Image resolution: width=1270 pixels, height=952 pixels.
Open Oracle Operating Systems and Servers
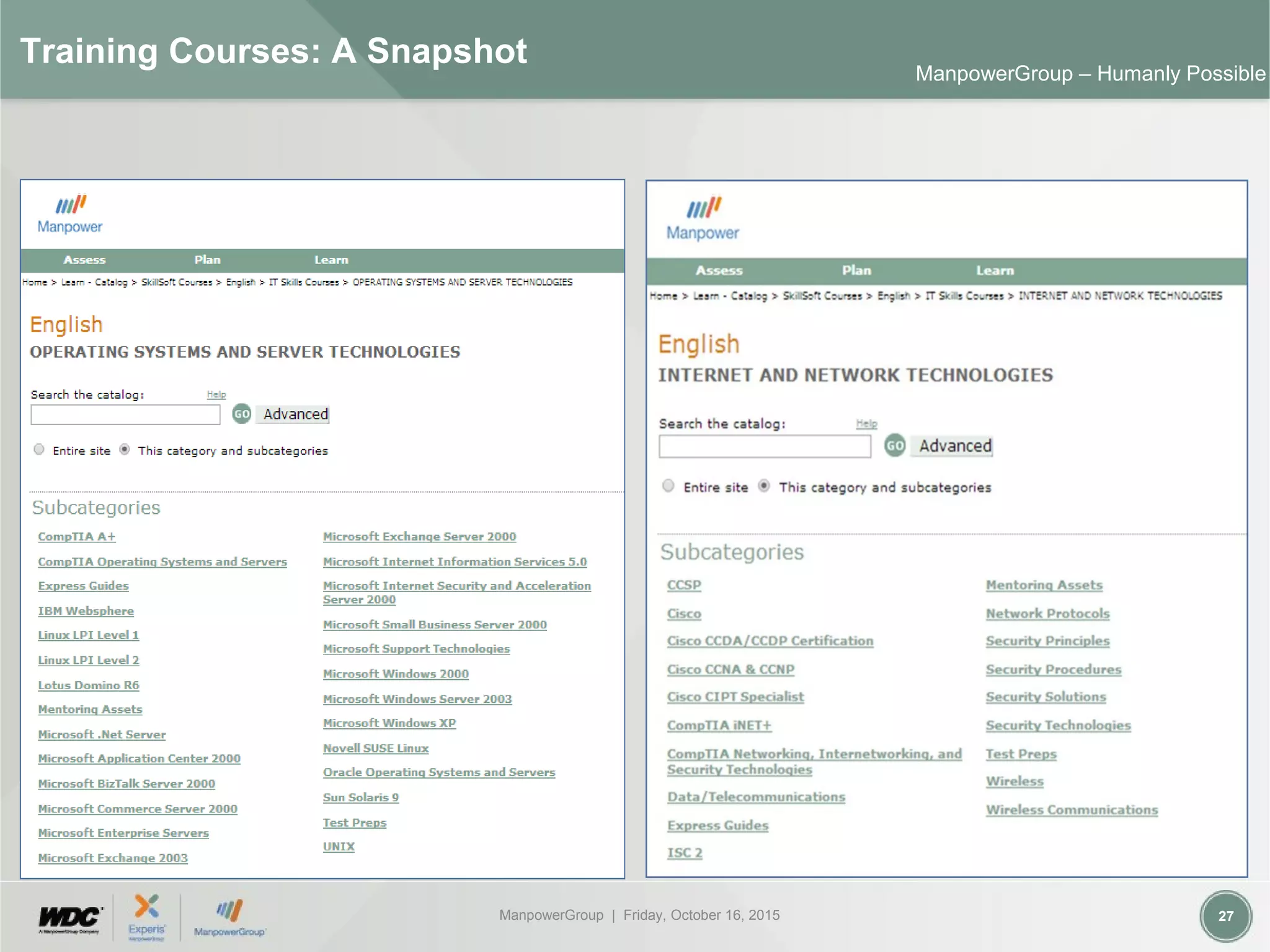click(439, 773)
